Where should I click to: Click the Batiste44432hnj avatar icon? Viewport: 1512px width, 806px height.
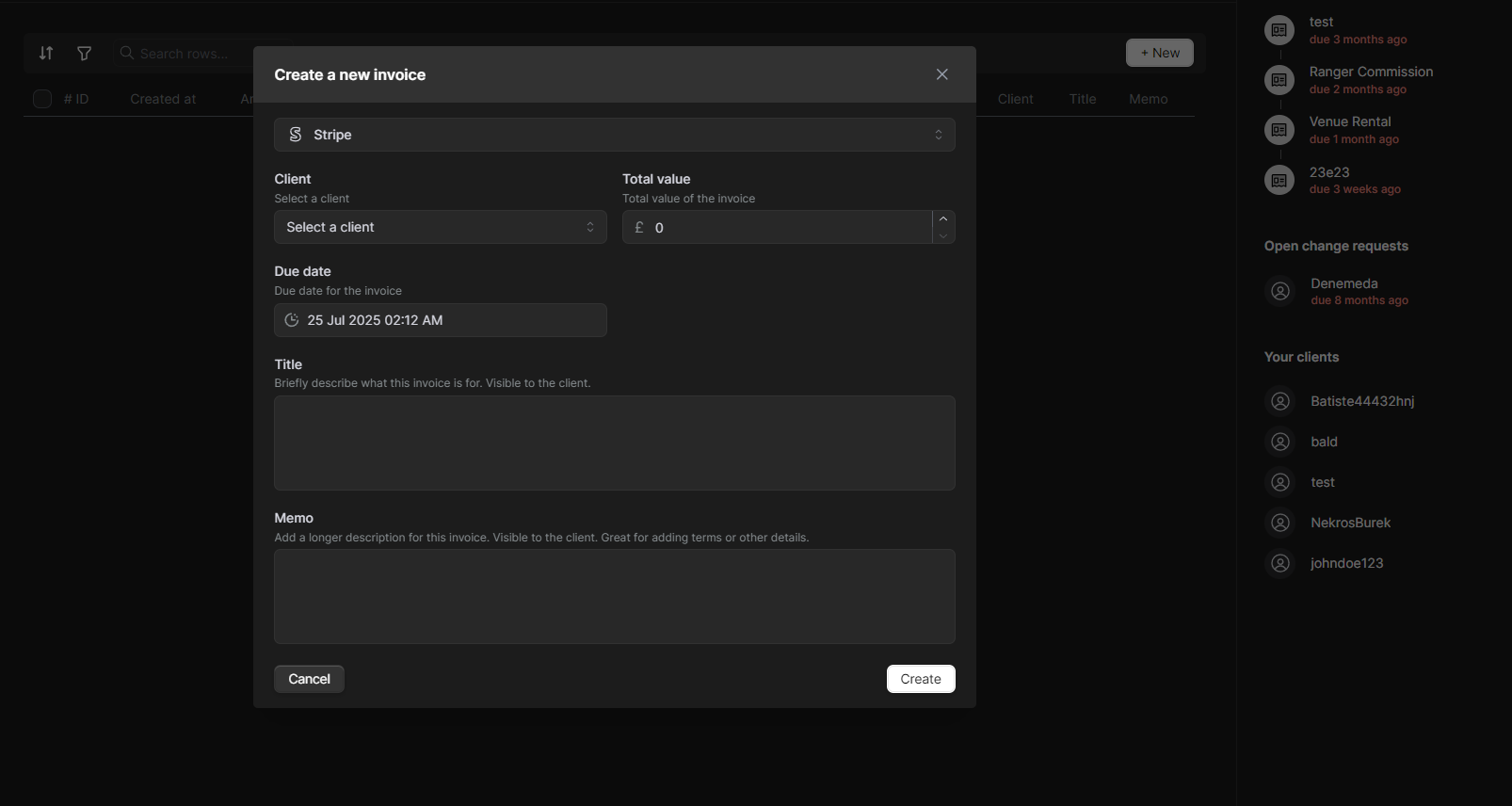(x=1280, y=401)
